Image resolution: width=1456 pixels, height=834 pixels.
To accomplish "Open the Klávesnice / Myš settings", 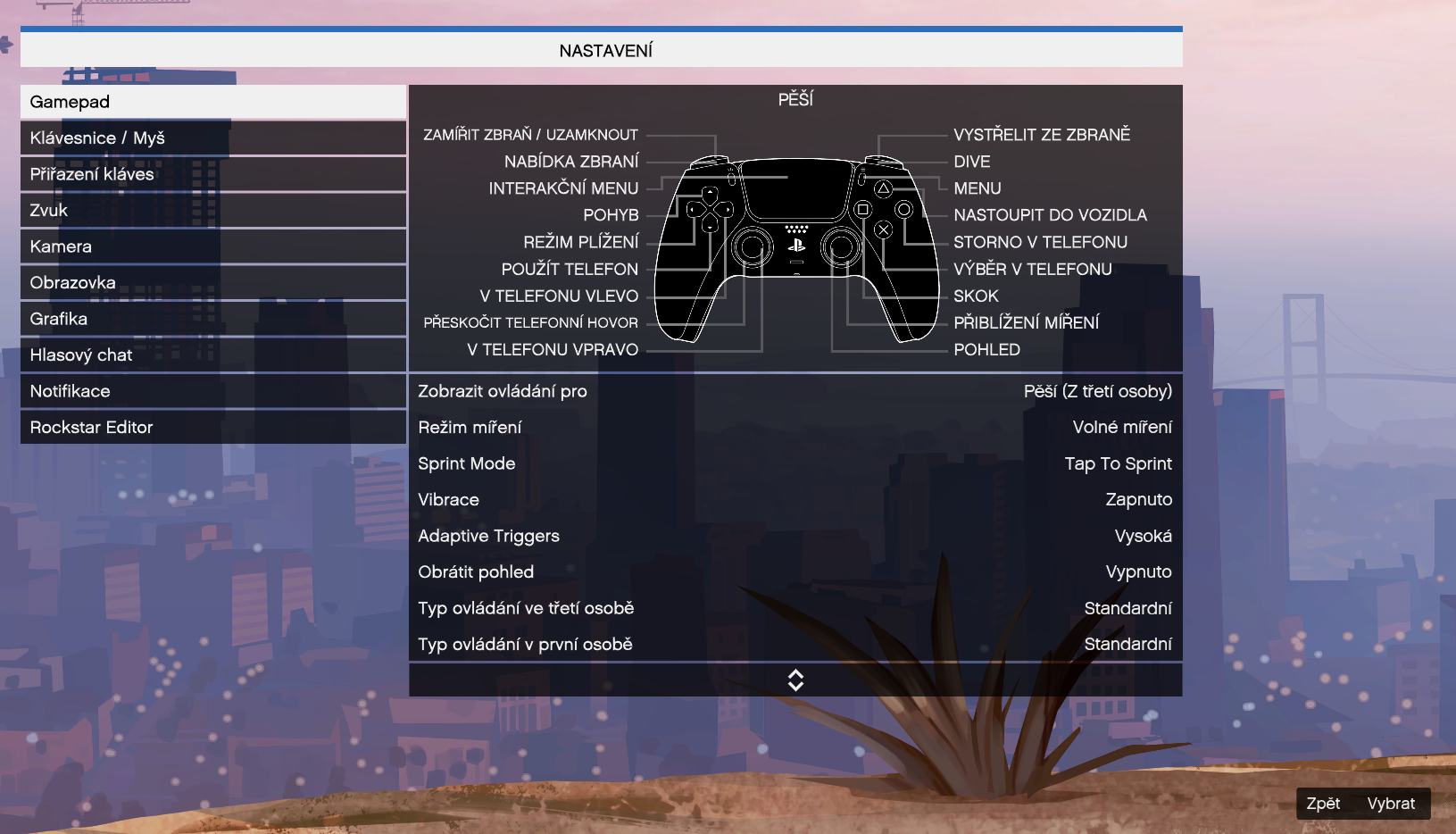I will (213, 138).
